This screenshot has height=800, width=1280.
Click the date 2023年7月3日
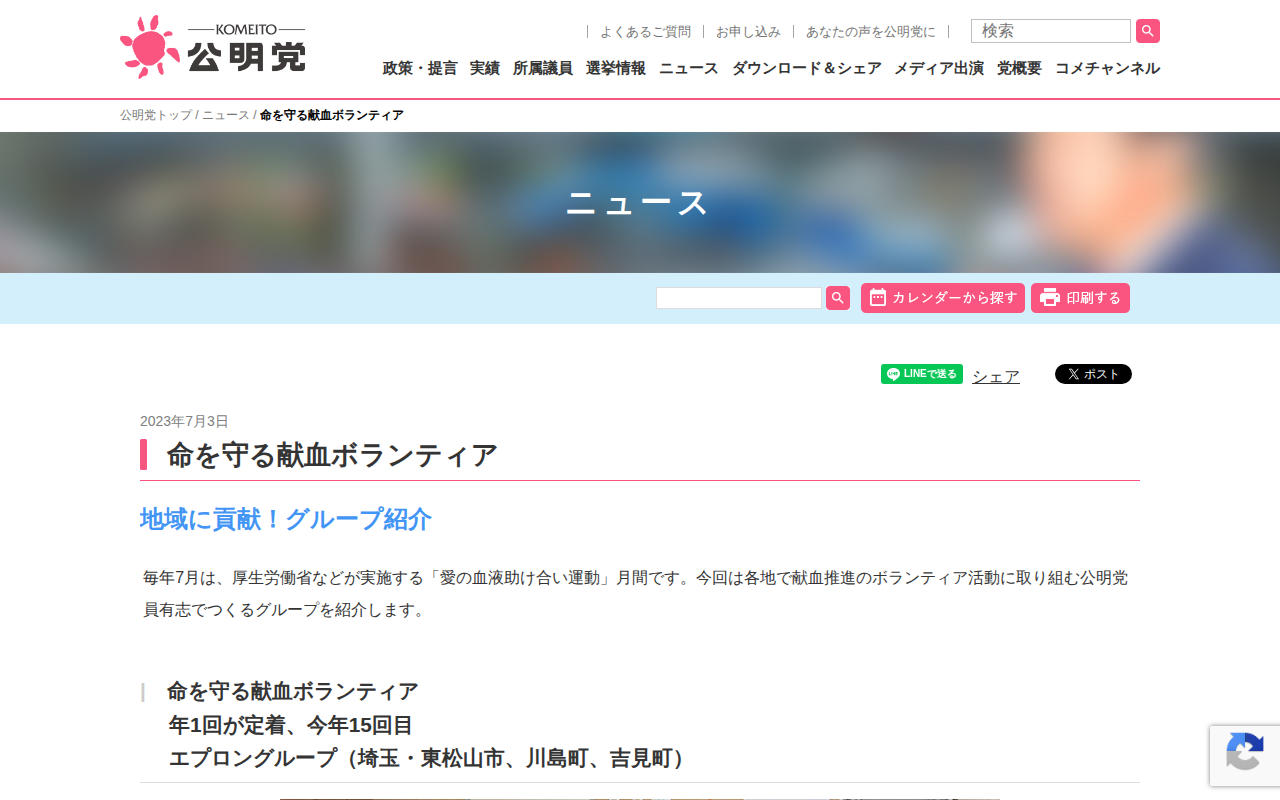click(x=184, y=421)
